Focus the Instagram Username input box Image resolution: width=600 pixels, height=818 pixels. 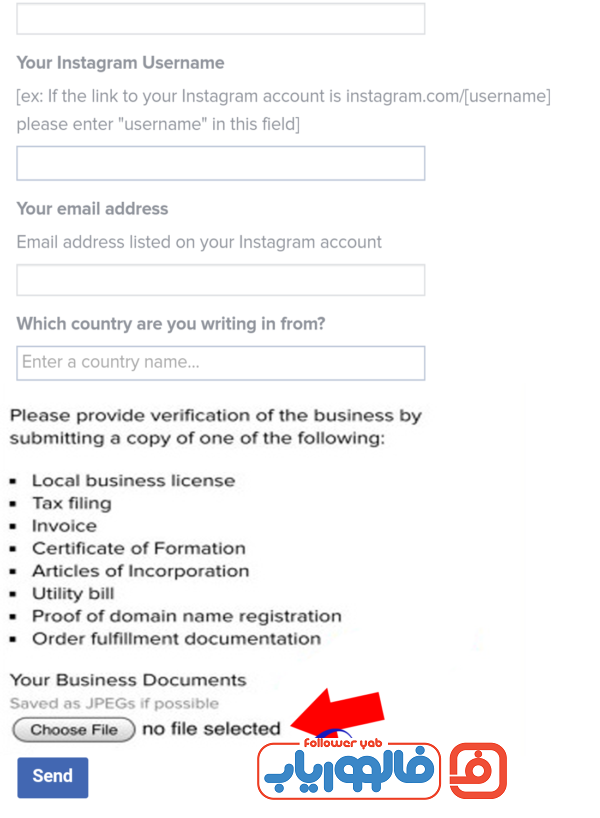tap(221, 163)
